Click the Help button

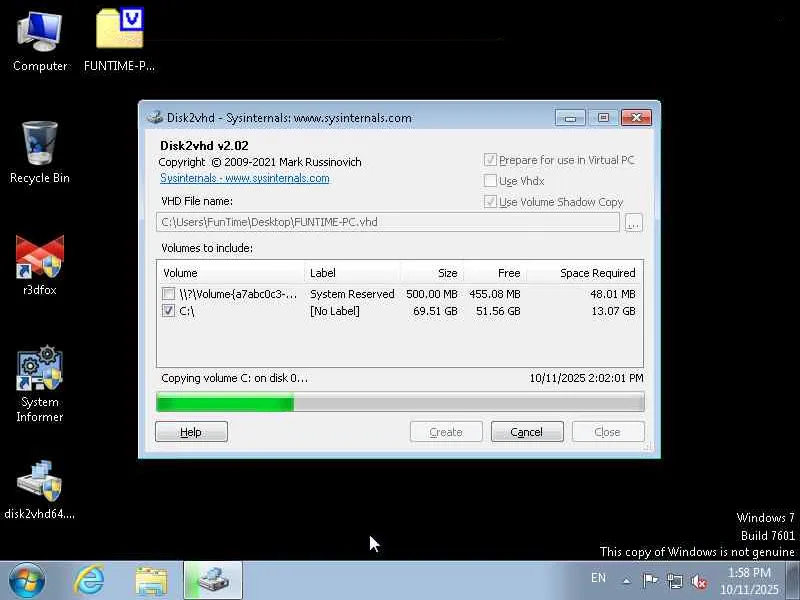(x=191, y=432)
